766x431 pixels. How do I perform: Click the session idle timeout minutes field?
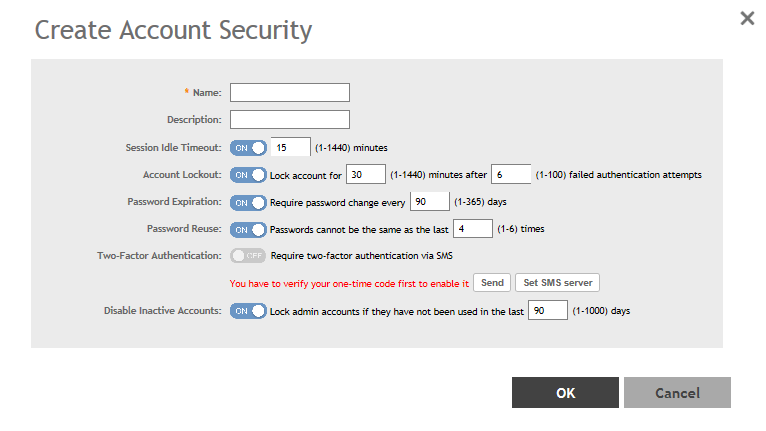tap(290, 148)
